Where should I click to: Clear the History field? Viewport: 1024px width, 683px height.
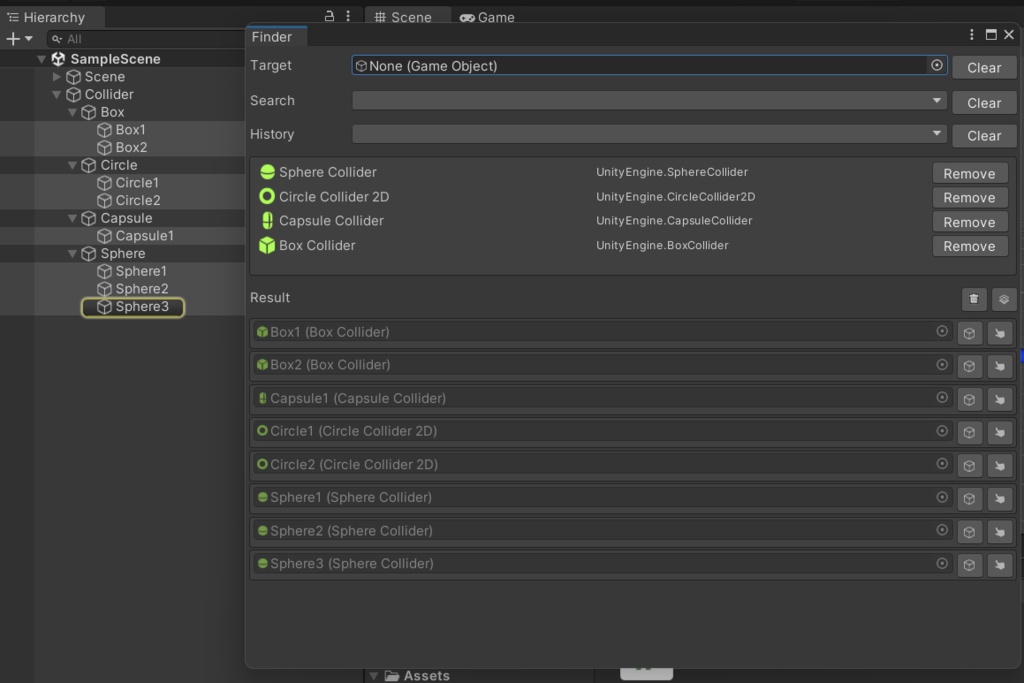point(984,136)
